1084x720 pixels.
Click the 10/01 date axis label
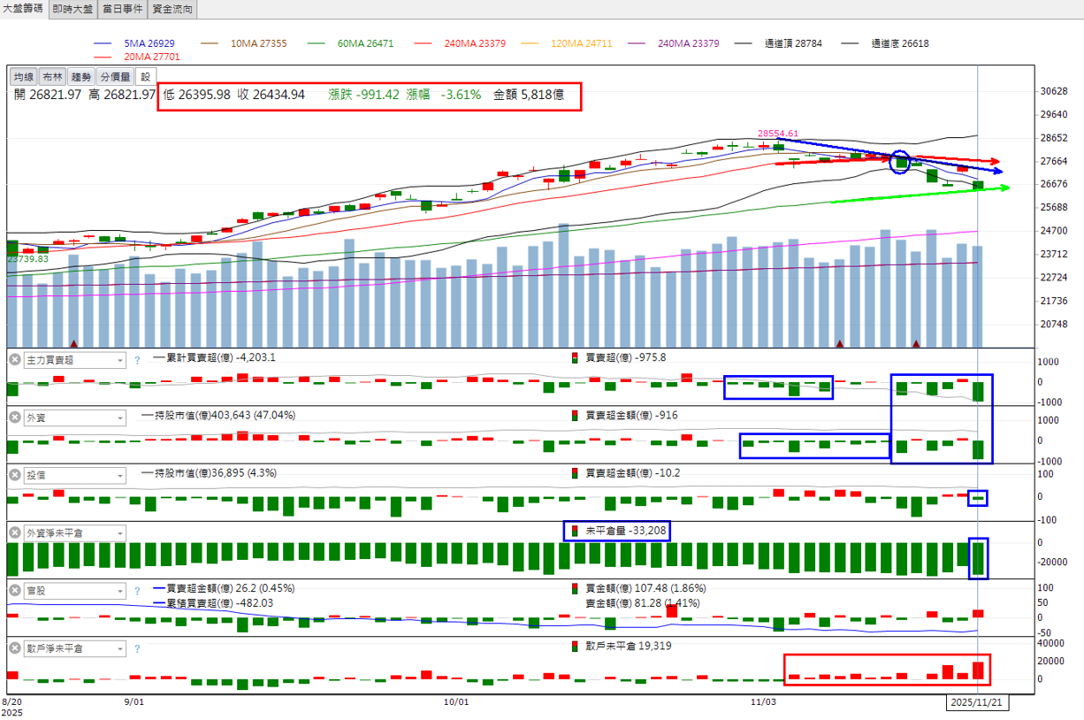pyautogui.click(x=456, y=702)
